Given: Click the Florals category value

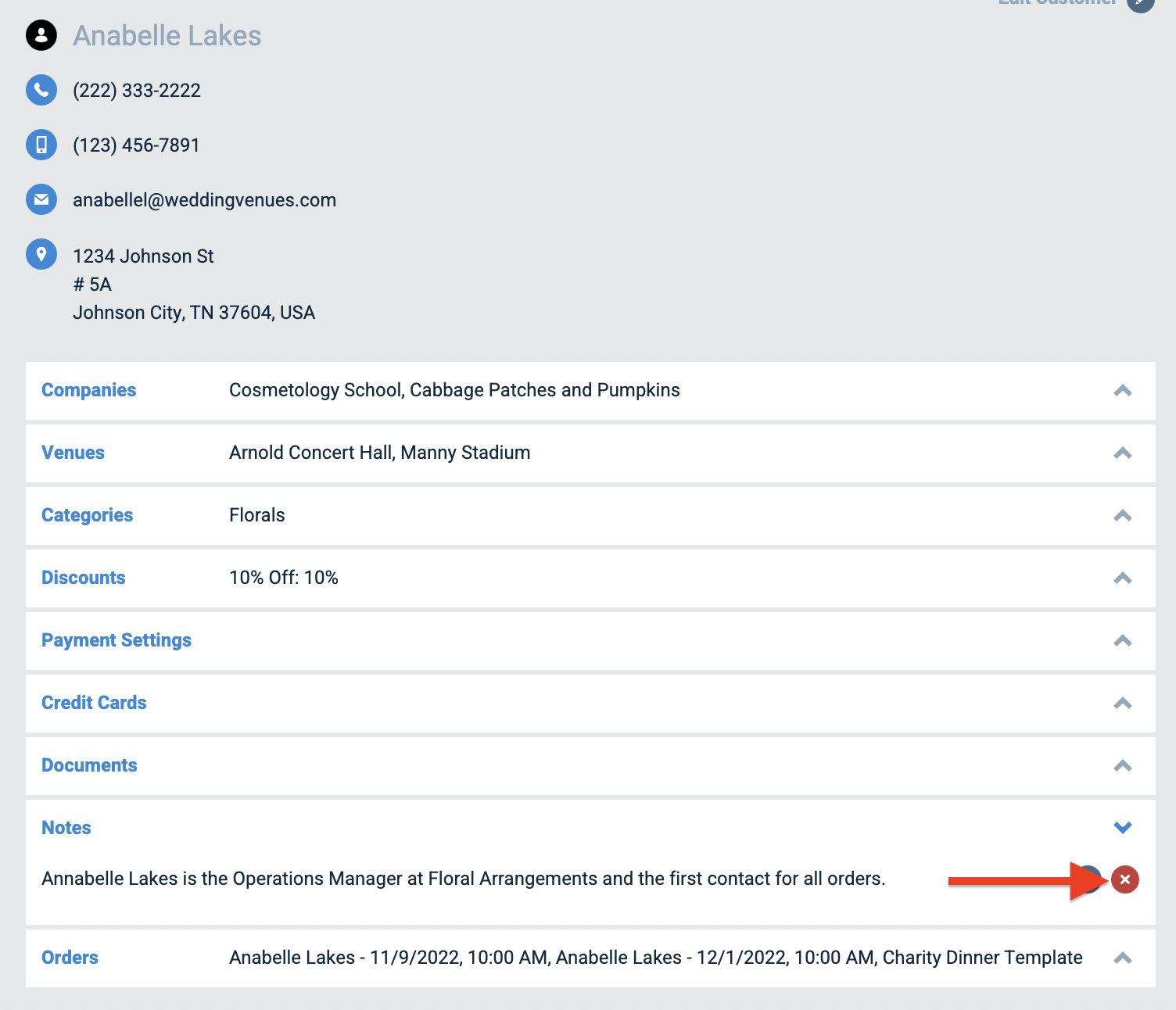Looking at the screenshot, I should pyautogui.click(x=257, y=515).
